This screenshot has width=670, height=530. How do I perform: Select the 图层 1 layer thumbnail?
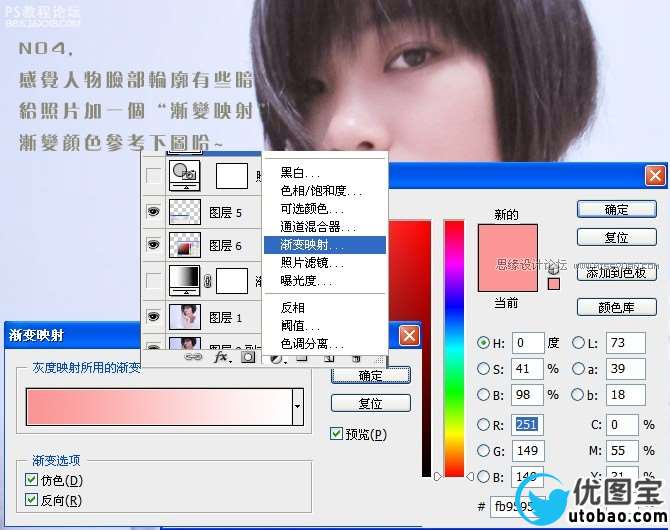[x=185, y=317]
